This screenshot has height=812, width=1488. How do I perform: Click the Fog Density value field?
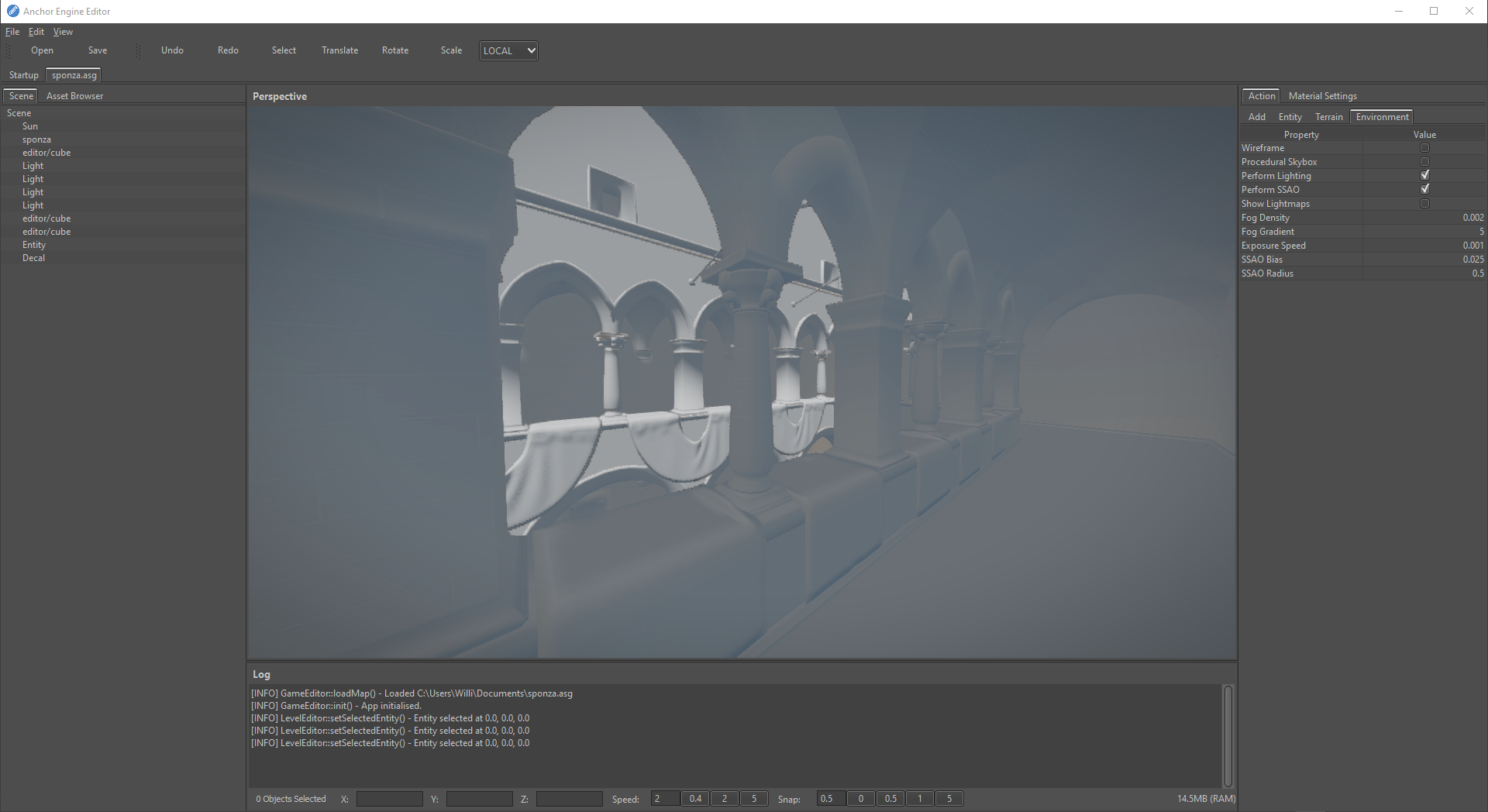(1423, 218)
